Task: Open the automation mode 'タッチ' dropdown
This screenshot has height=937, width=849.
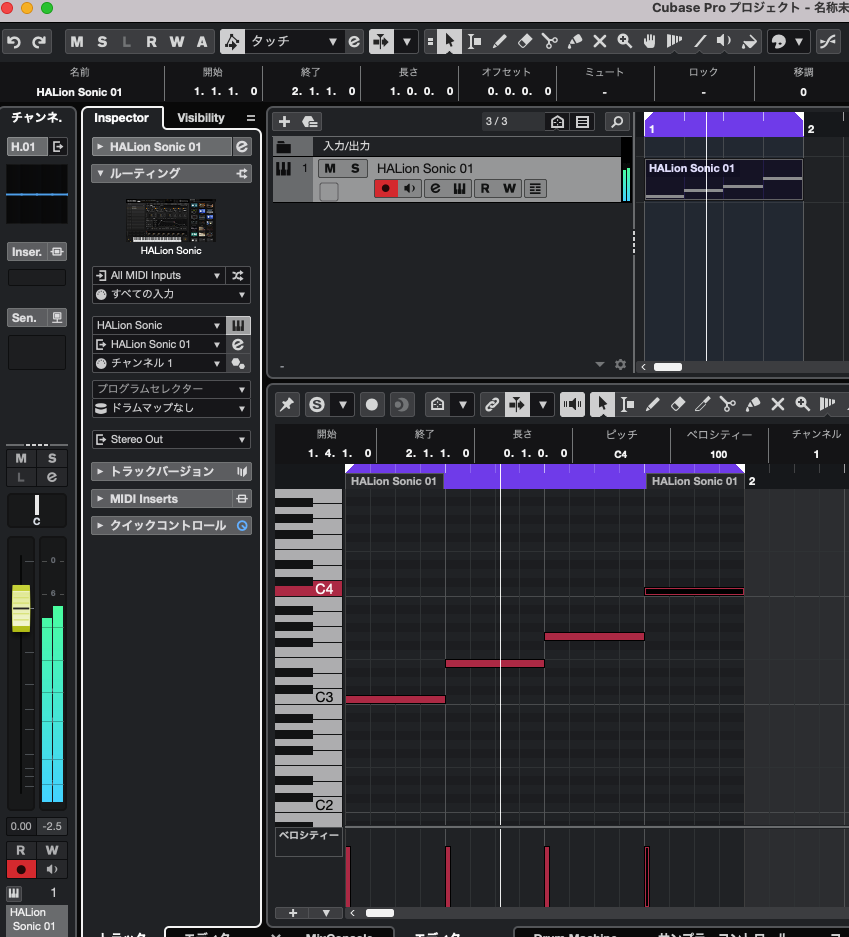Action: pos(293,41)
